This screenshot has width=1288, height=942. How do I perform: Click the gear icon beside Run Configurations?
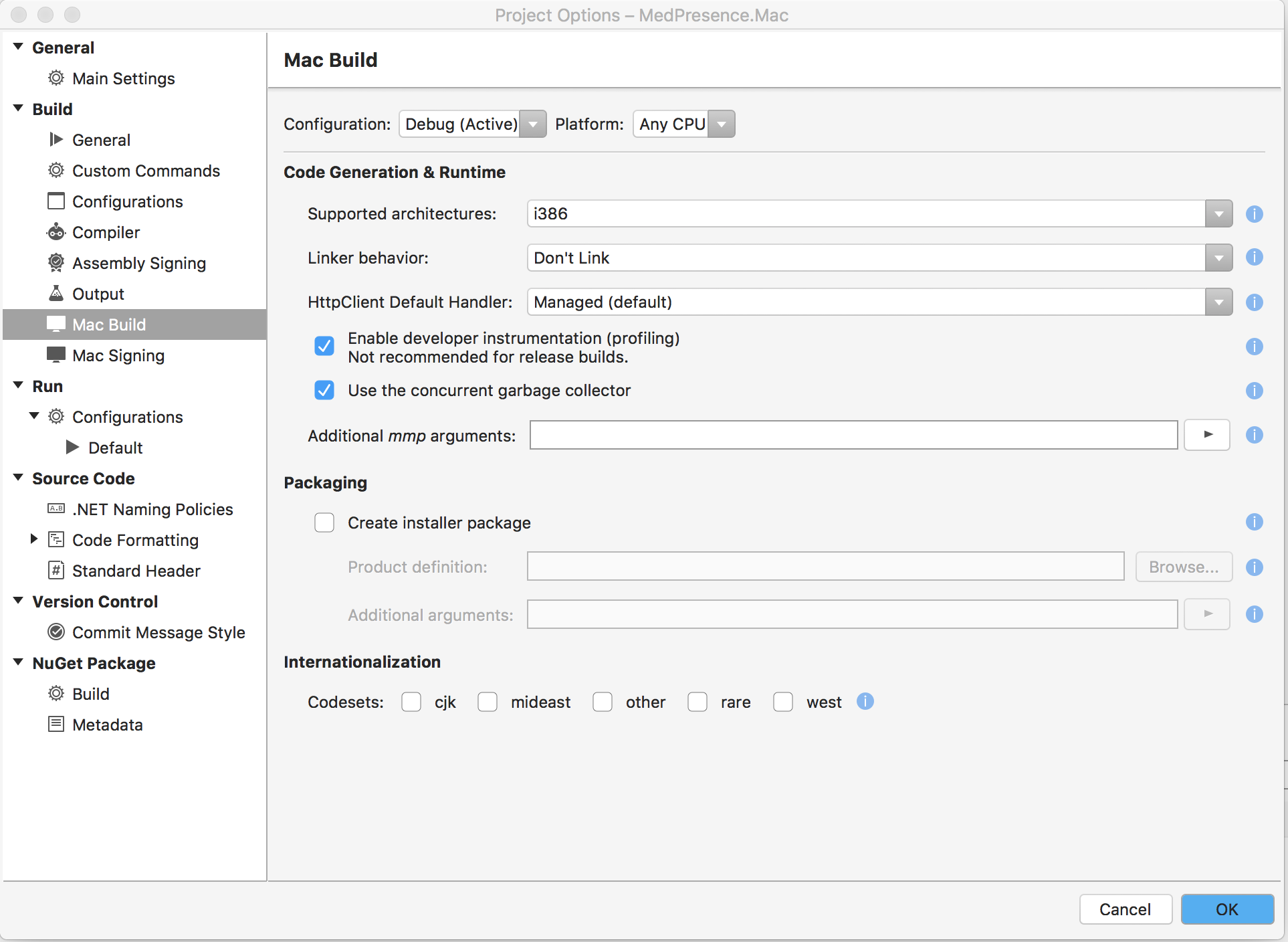pyautogui.click(x=56, y=417)
